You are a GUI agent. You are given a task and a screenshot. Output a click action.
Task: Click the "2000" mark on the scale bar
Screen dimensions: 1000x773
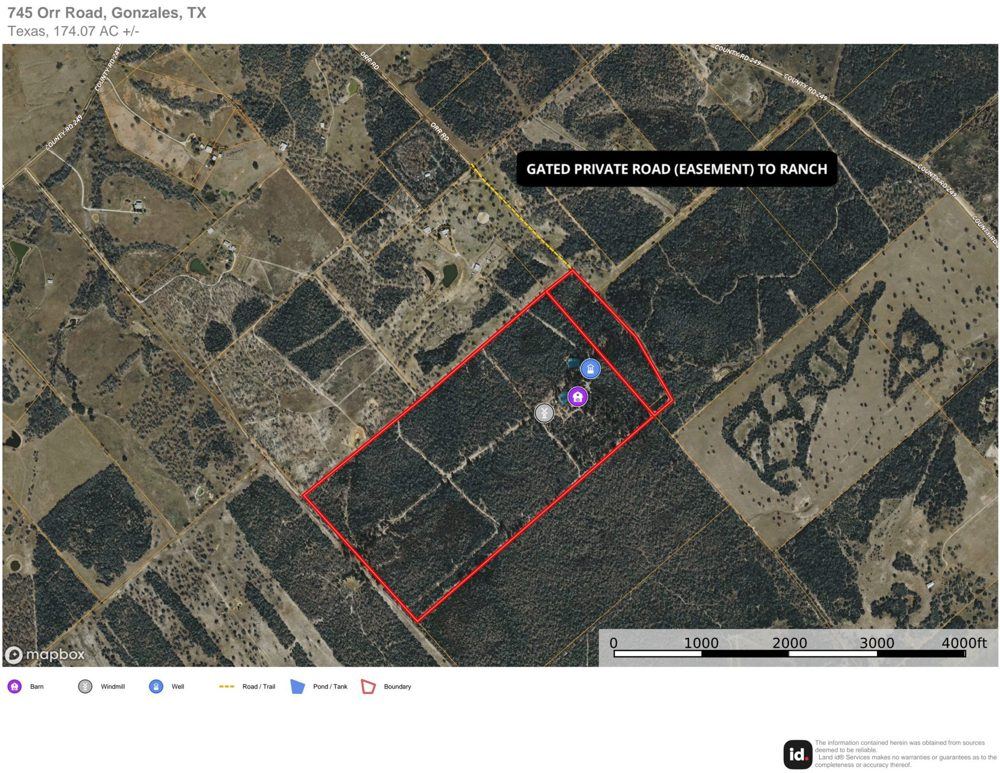[x=790, y=642]
